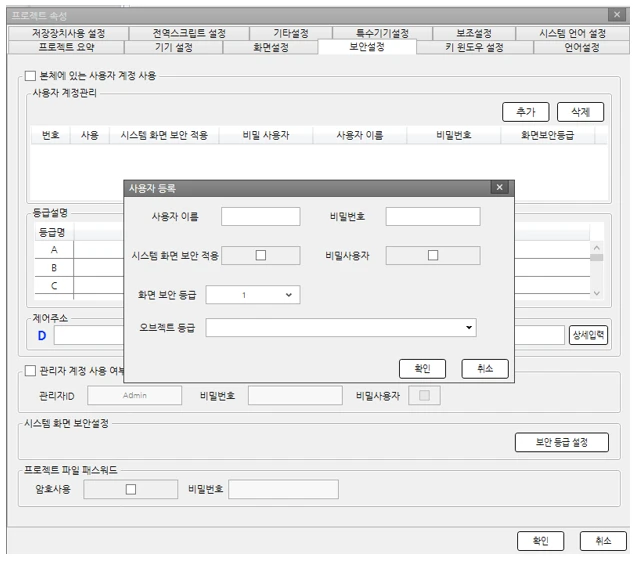The image size is (637, 561).
Task: Click project file 비밀번호 input field
Action: click(284, 489)
